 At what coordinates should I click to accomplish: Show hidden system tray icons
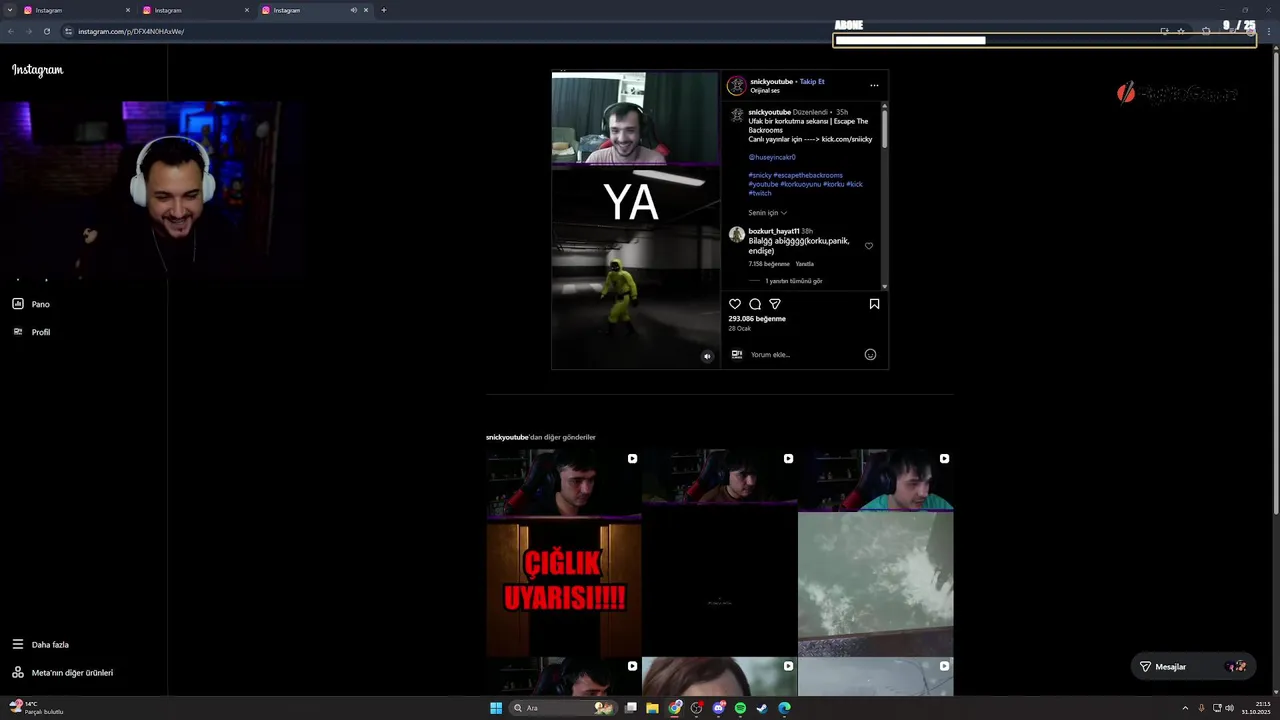pos(1185,708)
